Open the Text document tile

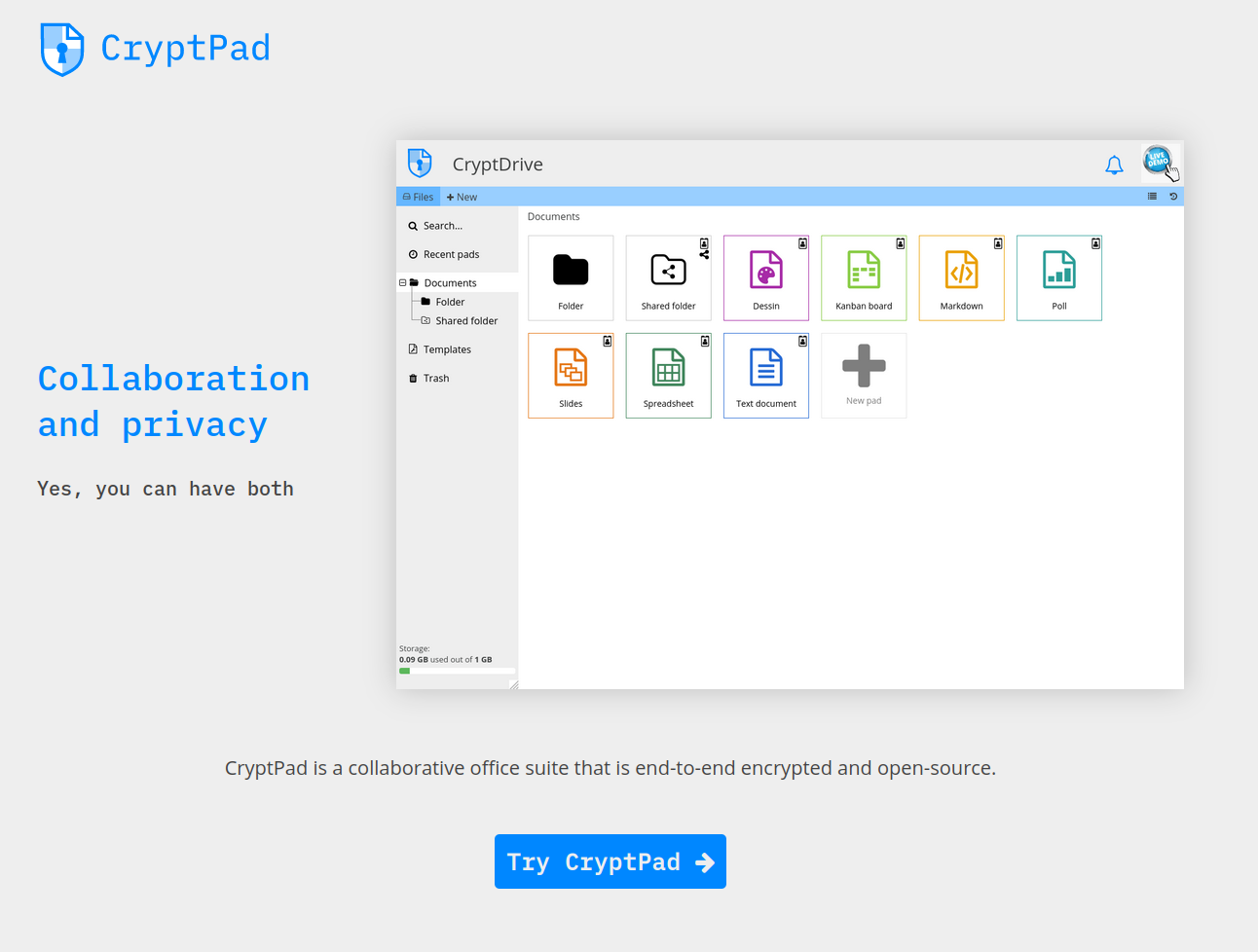tap(766, 376)
